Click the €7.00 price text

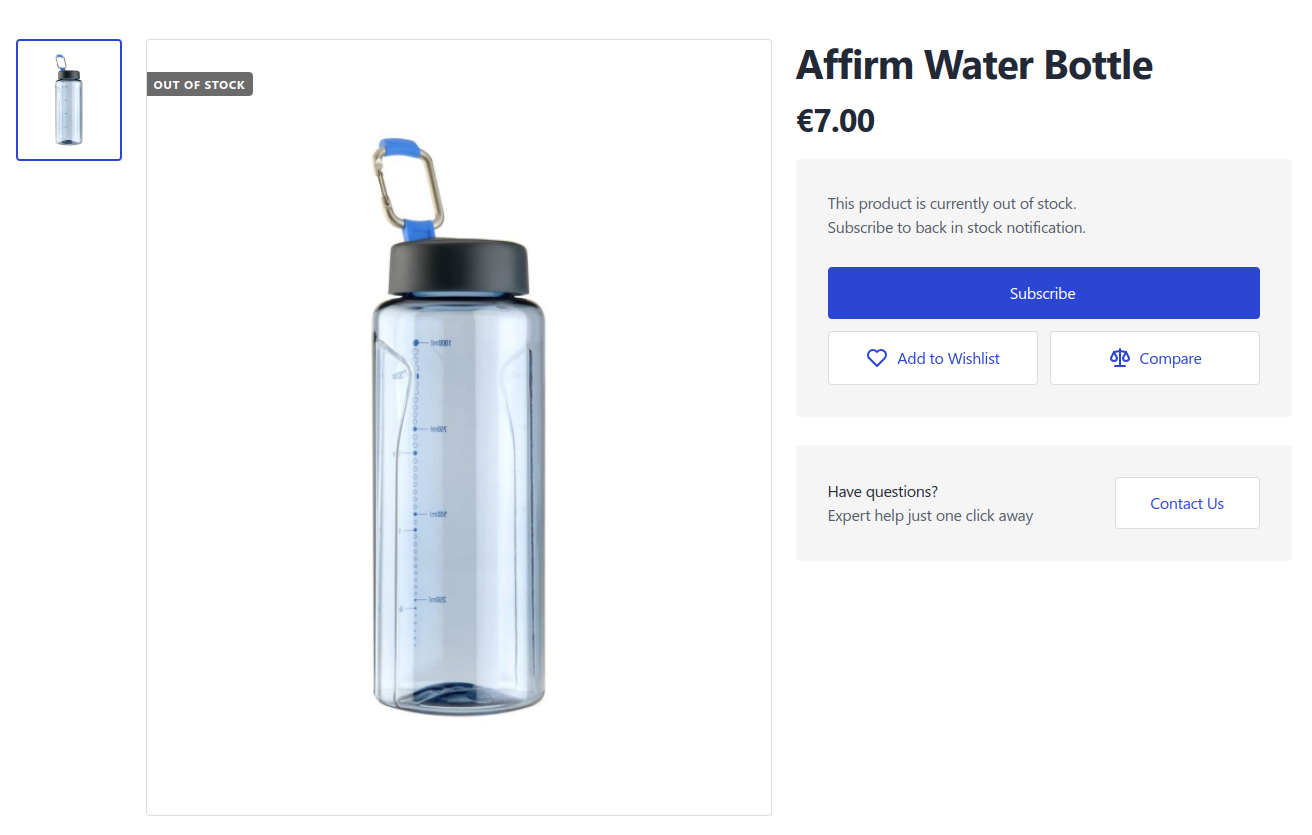point(835,120)
